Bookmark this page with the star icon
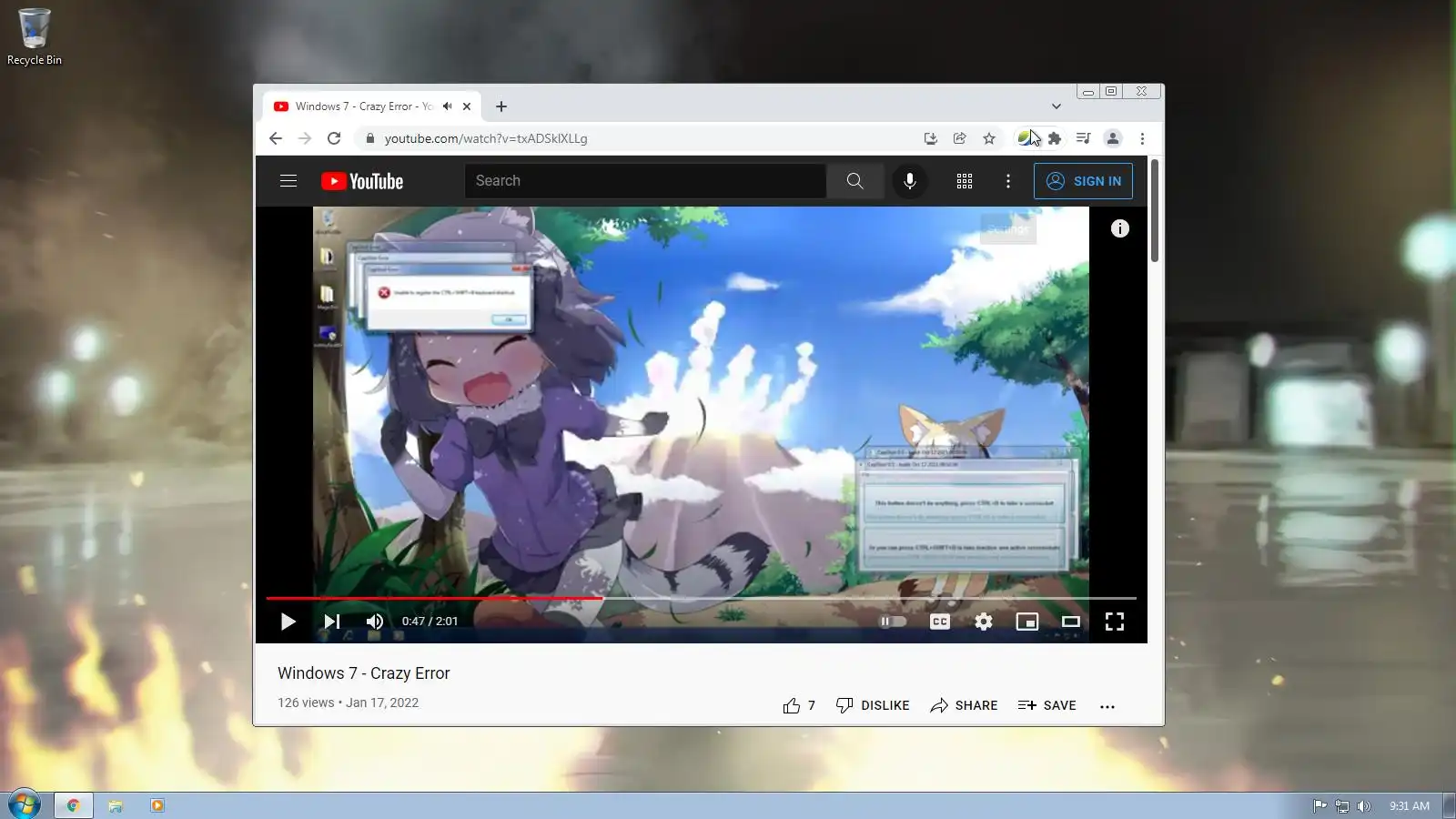Screen dimensions: 1456x819 (x=989, y=138)
